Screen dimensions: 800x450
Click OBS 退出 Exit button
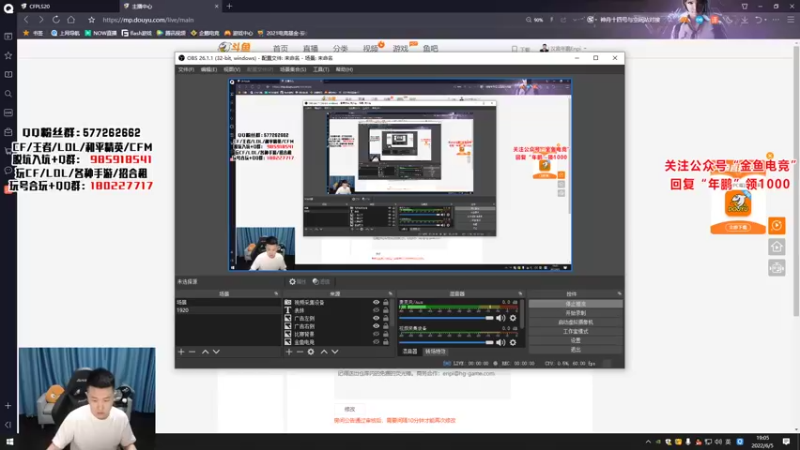tap(576, 349)
